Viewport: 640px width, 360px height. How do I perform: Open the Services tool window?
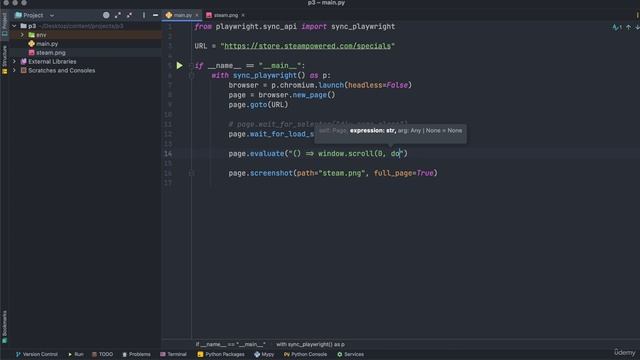pyautogui.click(x=350, y=354)
